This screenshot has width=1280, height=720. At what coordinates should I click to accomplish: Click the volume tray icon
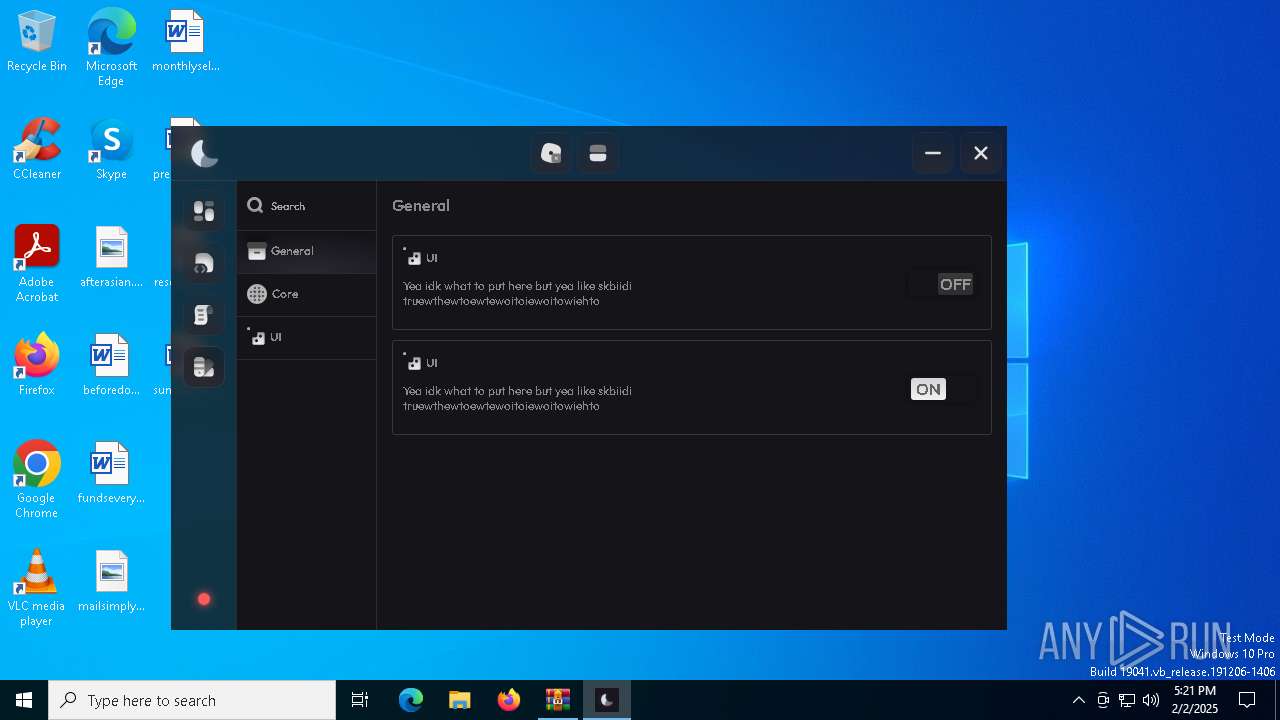(1151, 700)
